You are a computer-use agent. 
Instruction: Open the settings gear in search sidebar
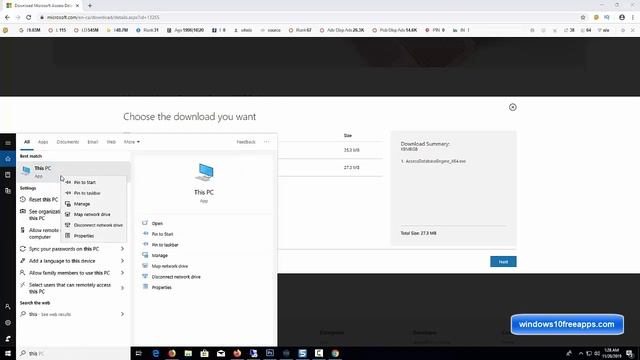coord(8,322)
